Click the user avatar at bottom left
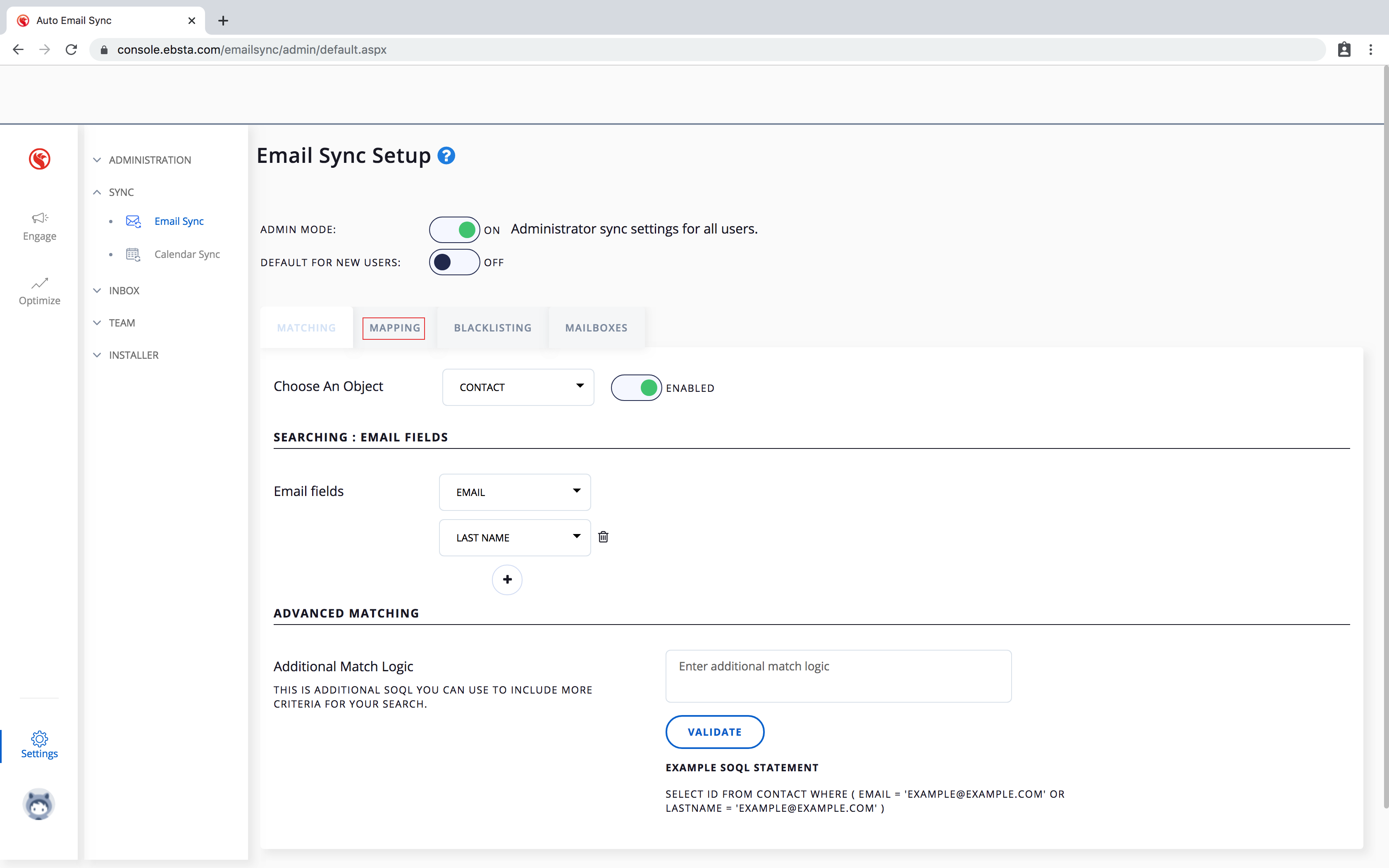 coord(39,804)
